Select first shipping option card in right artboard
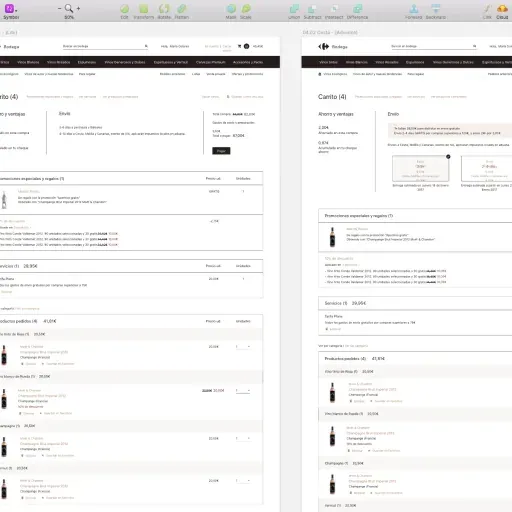 (x=421, y=168)
